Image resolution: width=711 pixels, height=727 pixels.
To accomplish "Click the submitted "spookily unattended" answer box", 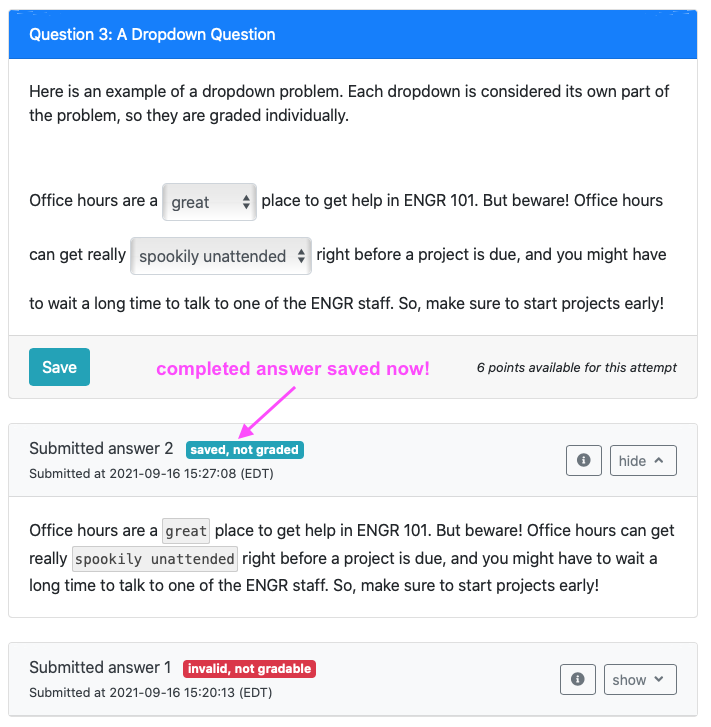I will pos(155,559).
